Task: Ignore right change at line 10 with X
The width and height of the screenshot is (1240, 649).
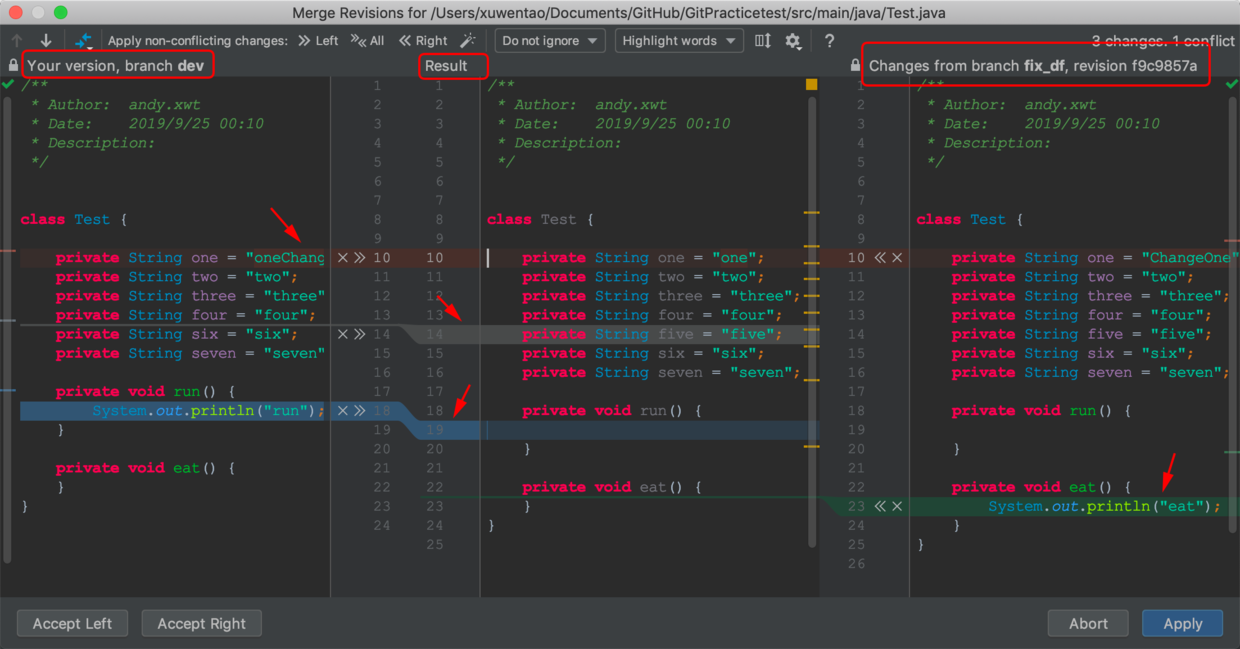Action: [897, 258]
